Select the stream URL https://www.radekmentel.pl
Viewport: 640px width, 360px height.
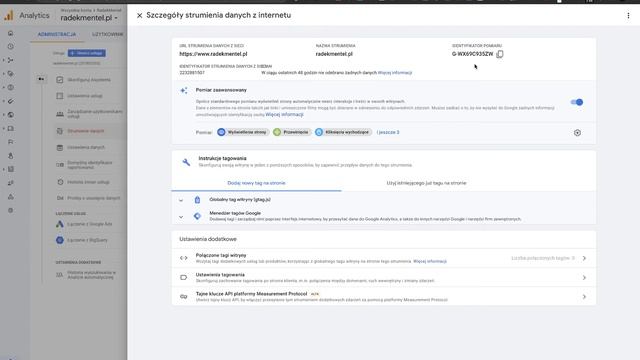click(x=213, y=54)
